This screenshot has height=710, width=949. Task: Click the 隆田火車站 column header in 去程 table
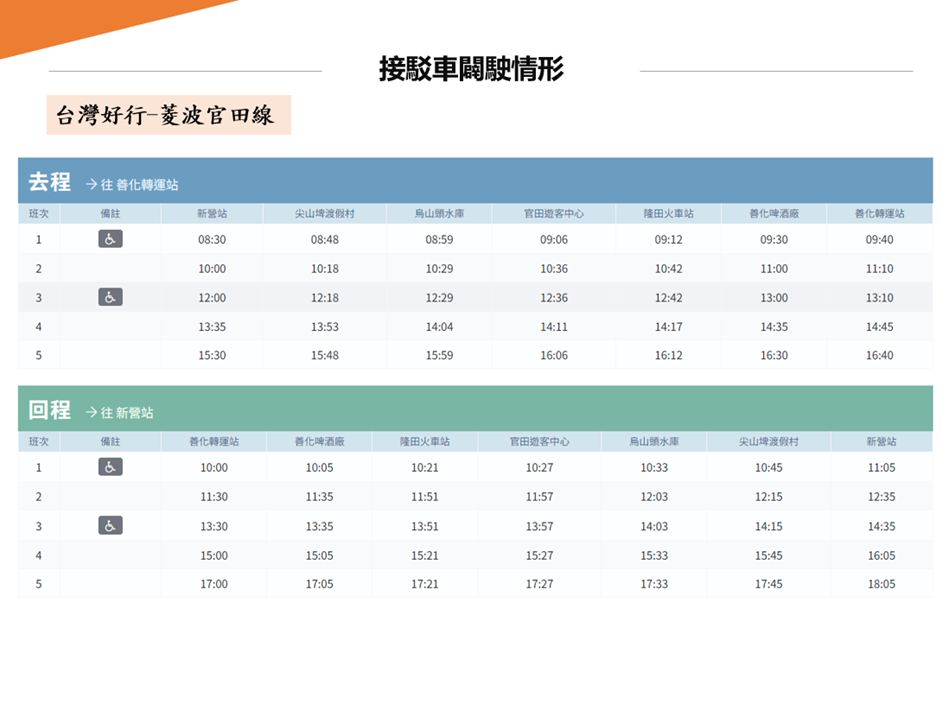[668, 214]
